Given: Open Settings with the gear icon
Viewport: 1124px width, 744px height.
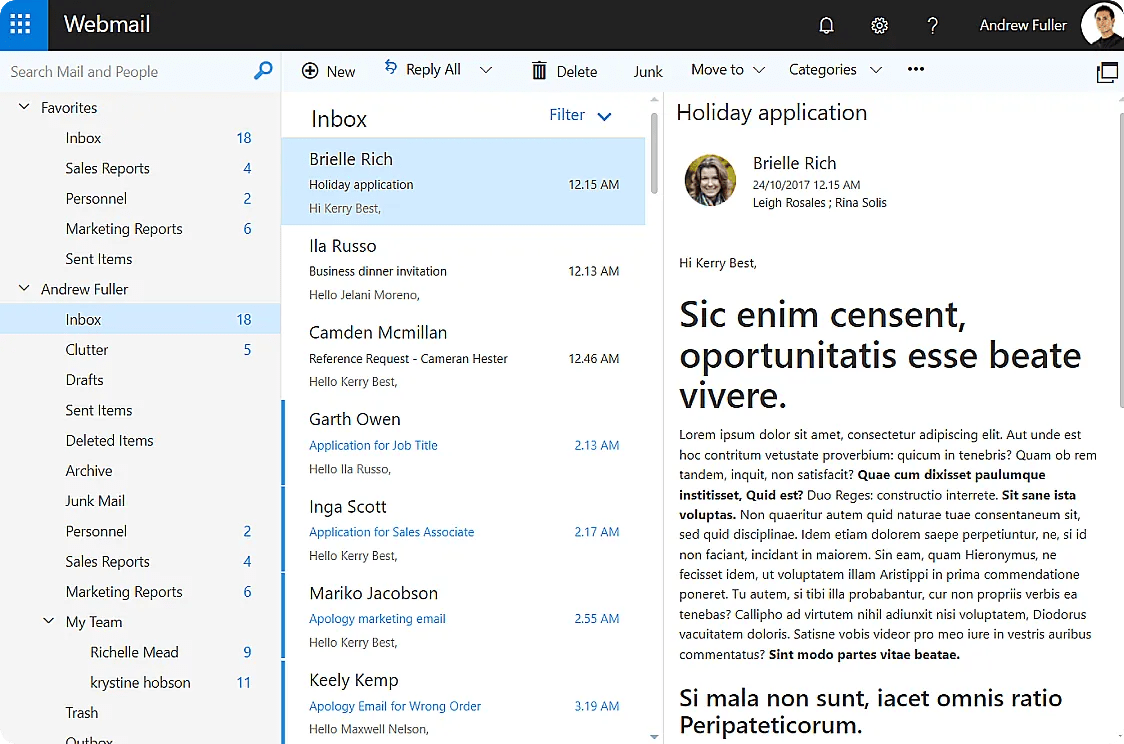Looking at the screenshot, I should click(x=879, y=25).
